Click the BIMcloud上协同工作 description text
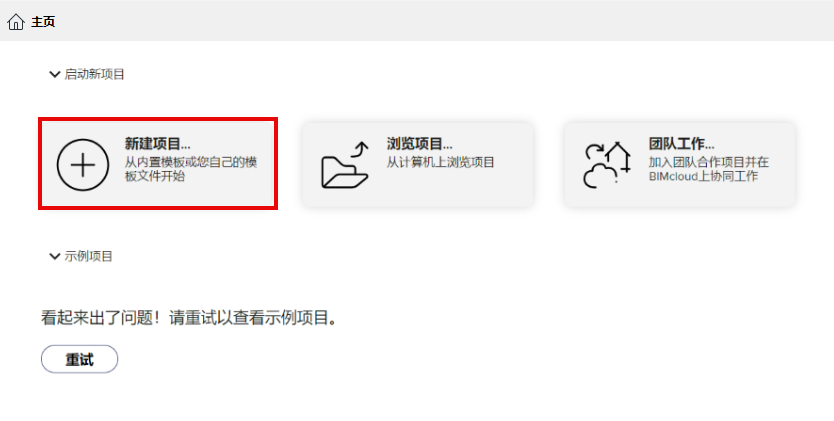 pyautogui.click(x=703, y=176)
